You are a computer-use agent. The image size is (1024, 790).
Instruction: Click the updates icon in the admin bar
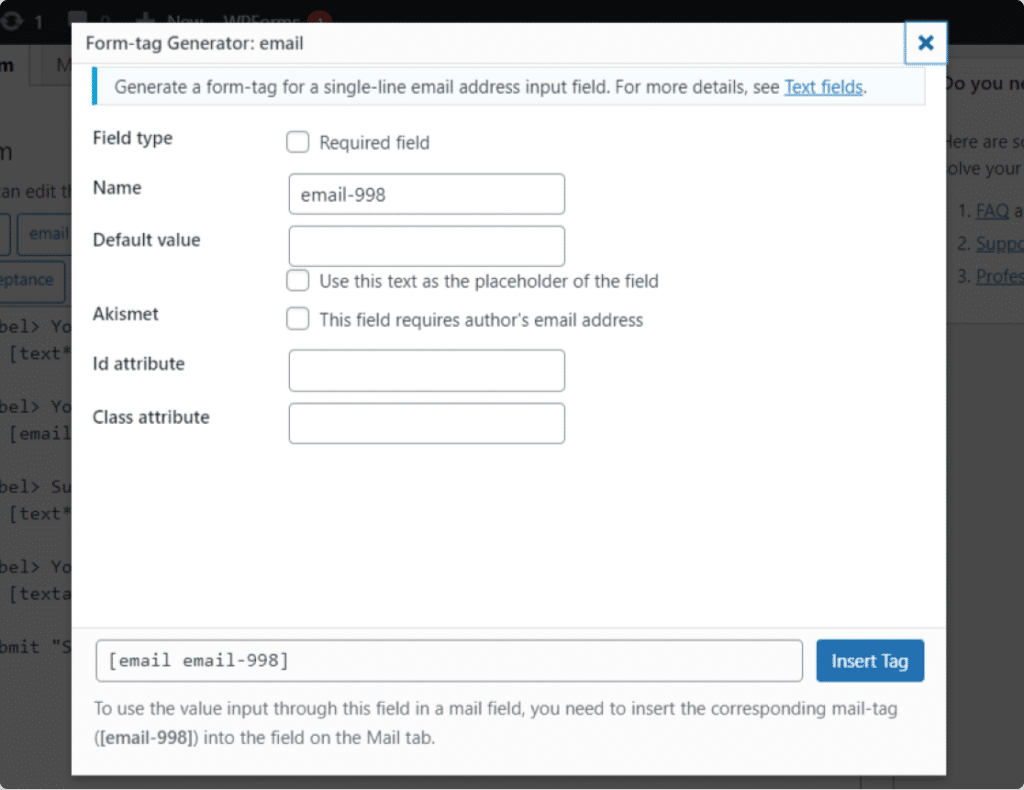12,18
